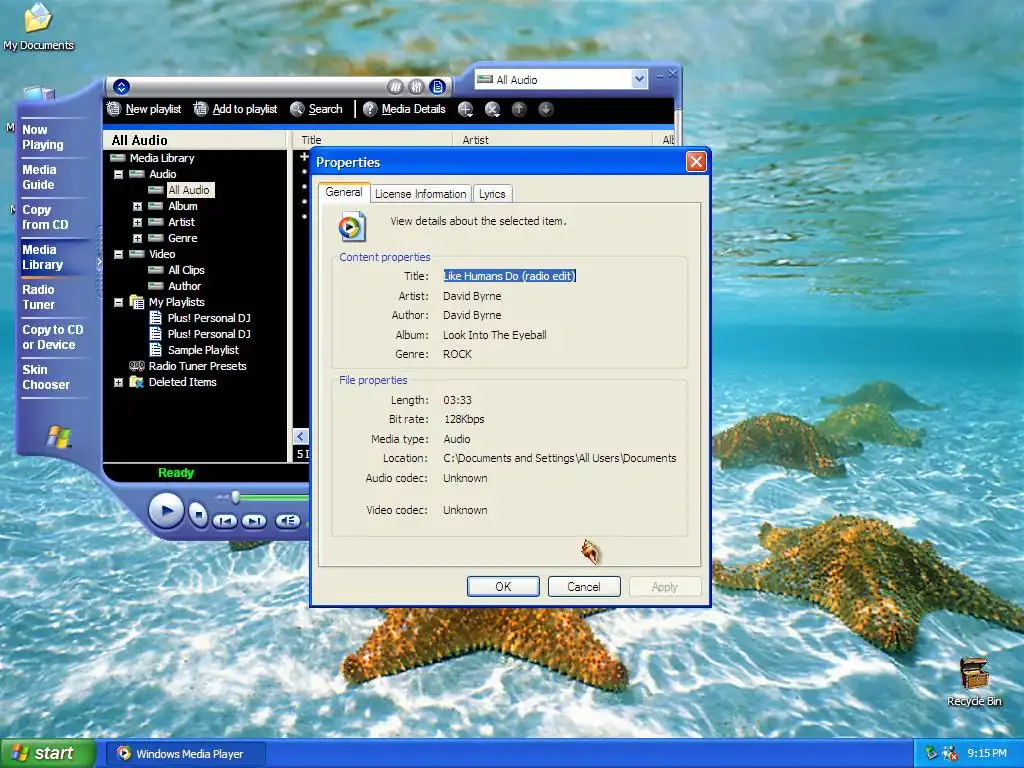Click the Media Details question-mark button
This screenshot has width=1024, height=768.
click(370, 109)
